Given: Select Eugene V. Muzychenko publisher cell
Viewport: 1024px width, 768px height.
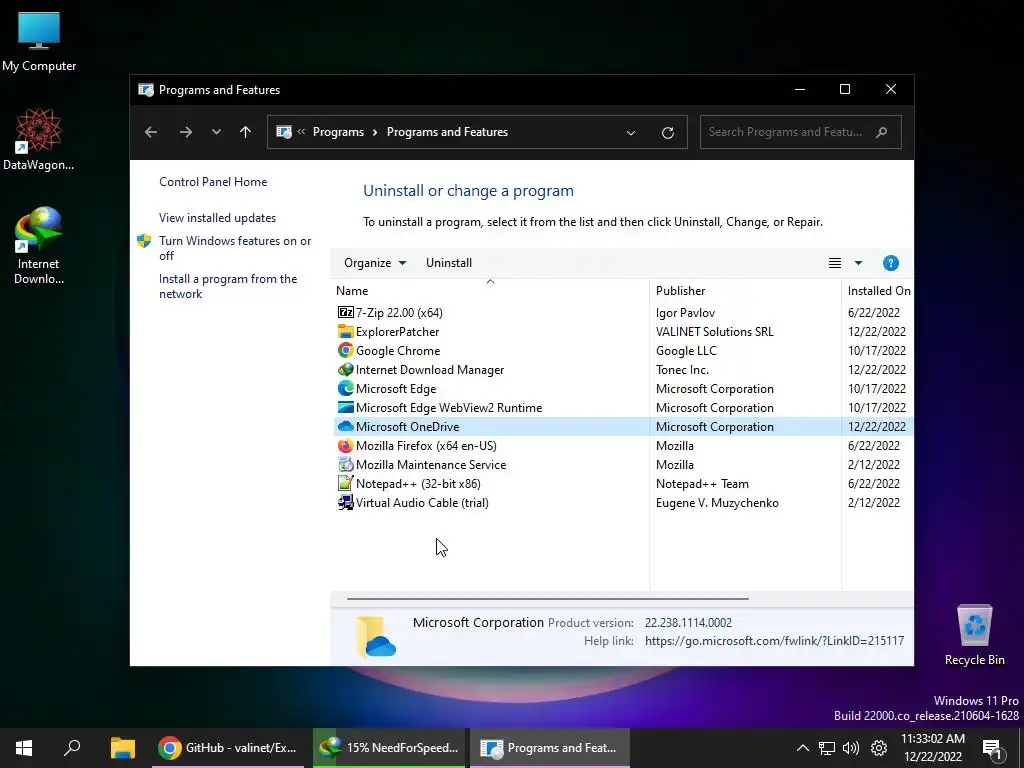Looking at the screenshot, I should tap(717, 502).
